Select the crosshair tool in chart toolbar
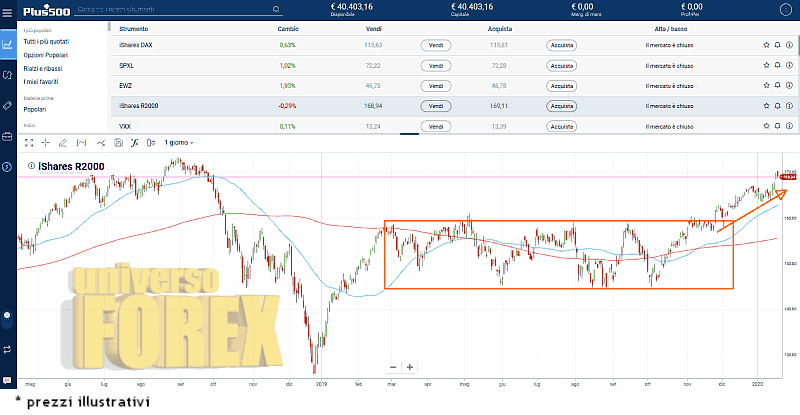 click(46, 142)
